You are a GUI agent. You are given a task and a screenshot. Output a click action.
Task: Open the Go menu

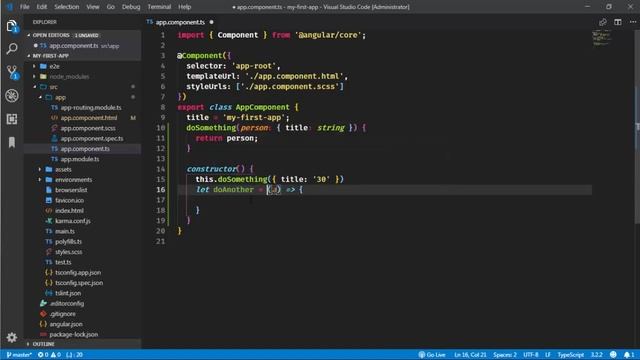coord(111,7)
